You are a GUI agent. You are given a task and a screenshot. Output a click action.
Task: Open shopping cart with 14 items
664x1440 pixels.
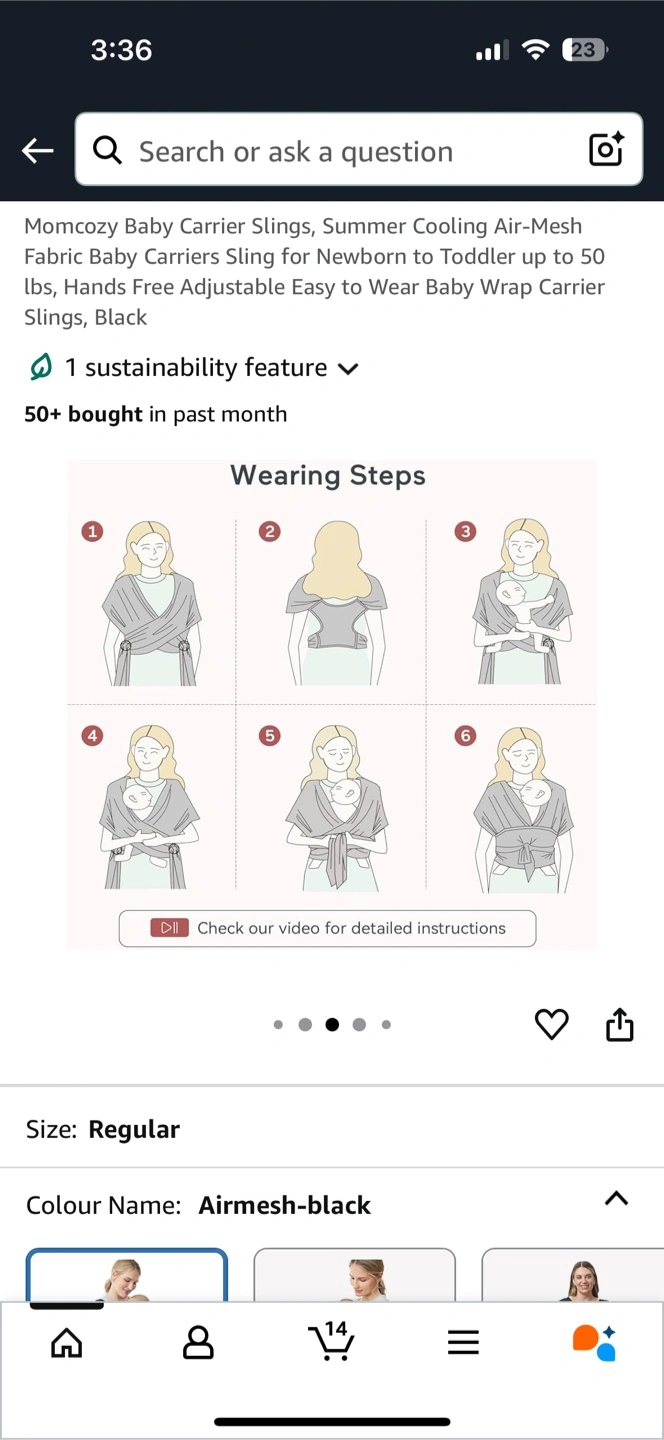(331, 1341)
